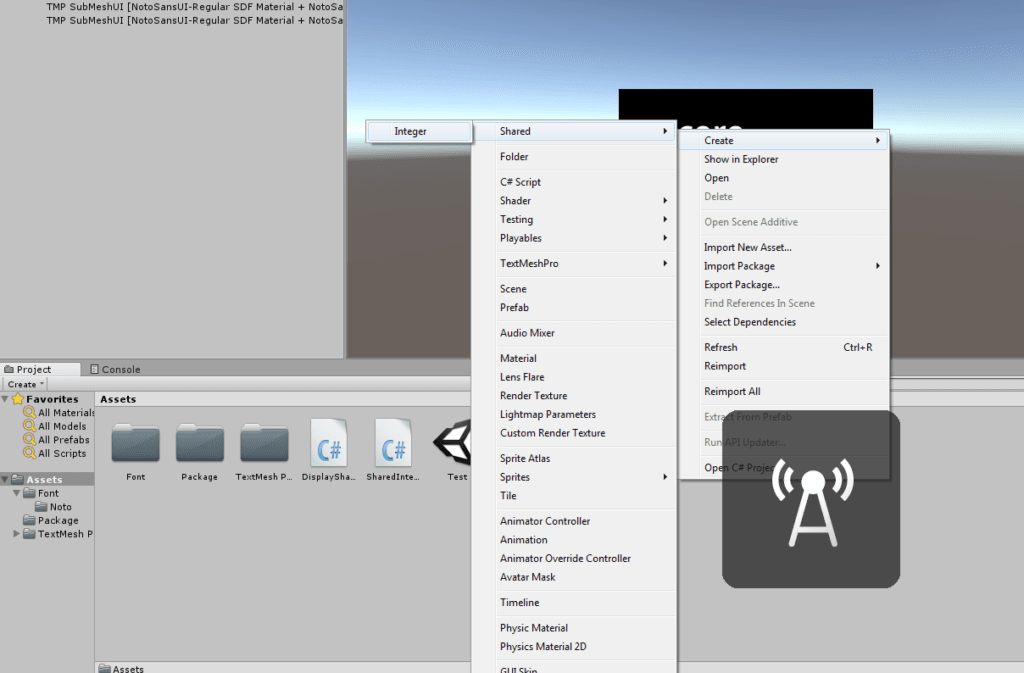1024x673 pixels.
Task: Select the SharedInteger C# script icon
Action: tap(393, 443)
